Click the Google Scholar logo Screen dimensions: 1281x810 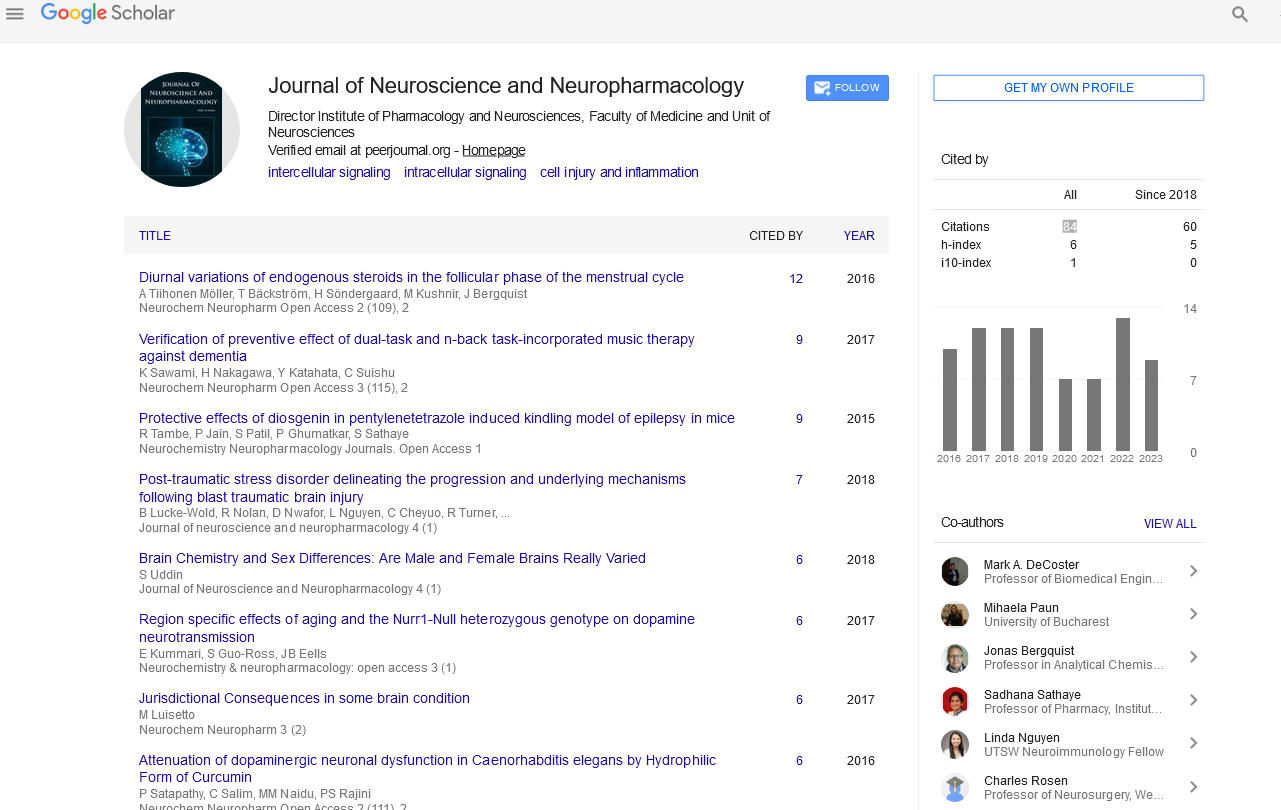108,14
